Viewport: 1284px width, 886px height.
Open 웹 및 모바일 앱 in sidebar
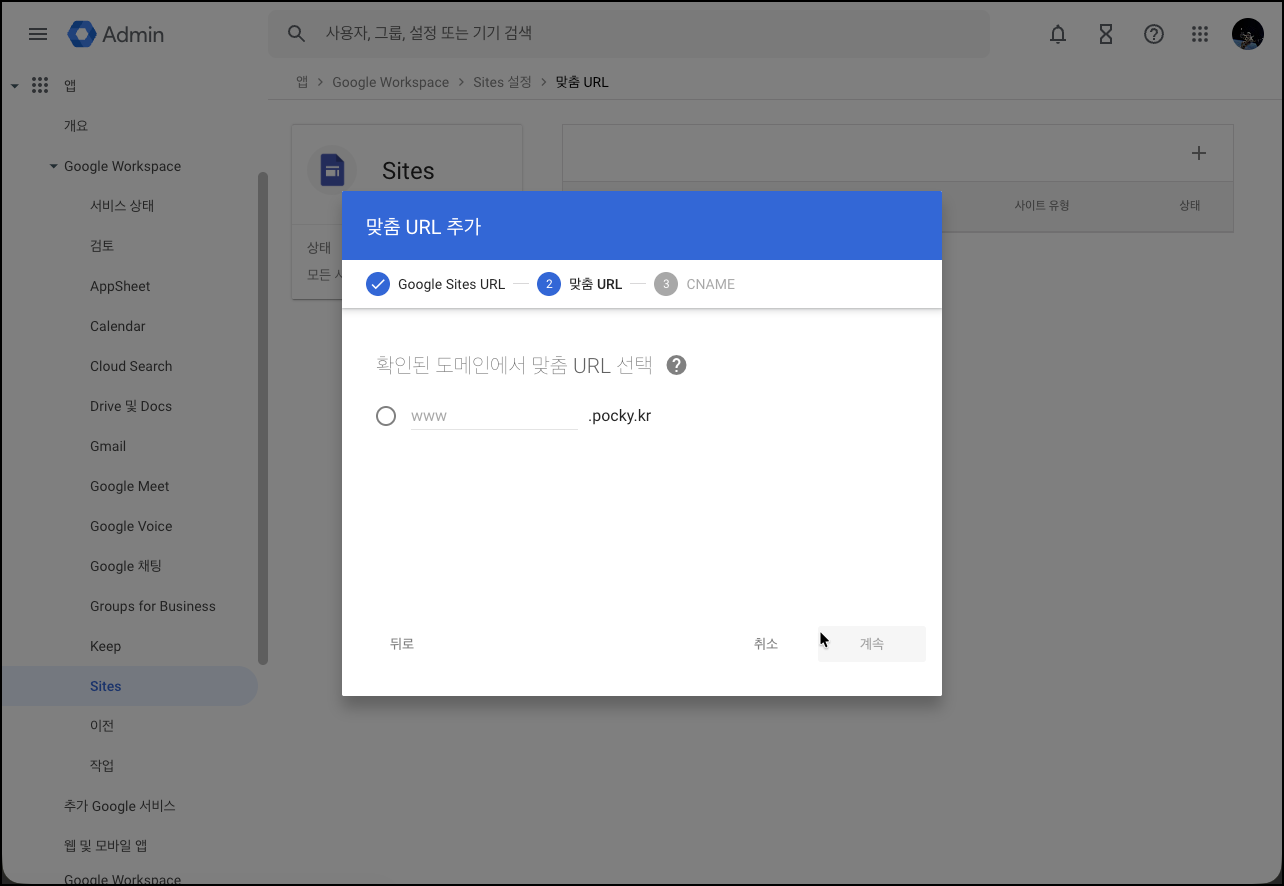[x=106, y=846]
